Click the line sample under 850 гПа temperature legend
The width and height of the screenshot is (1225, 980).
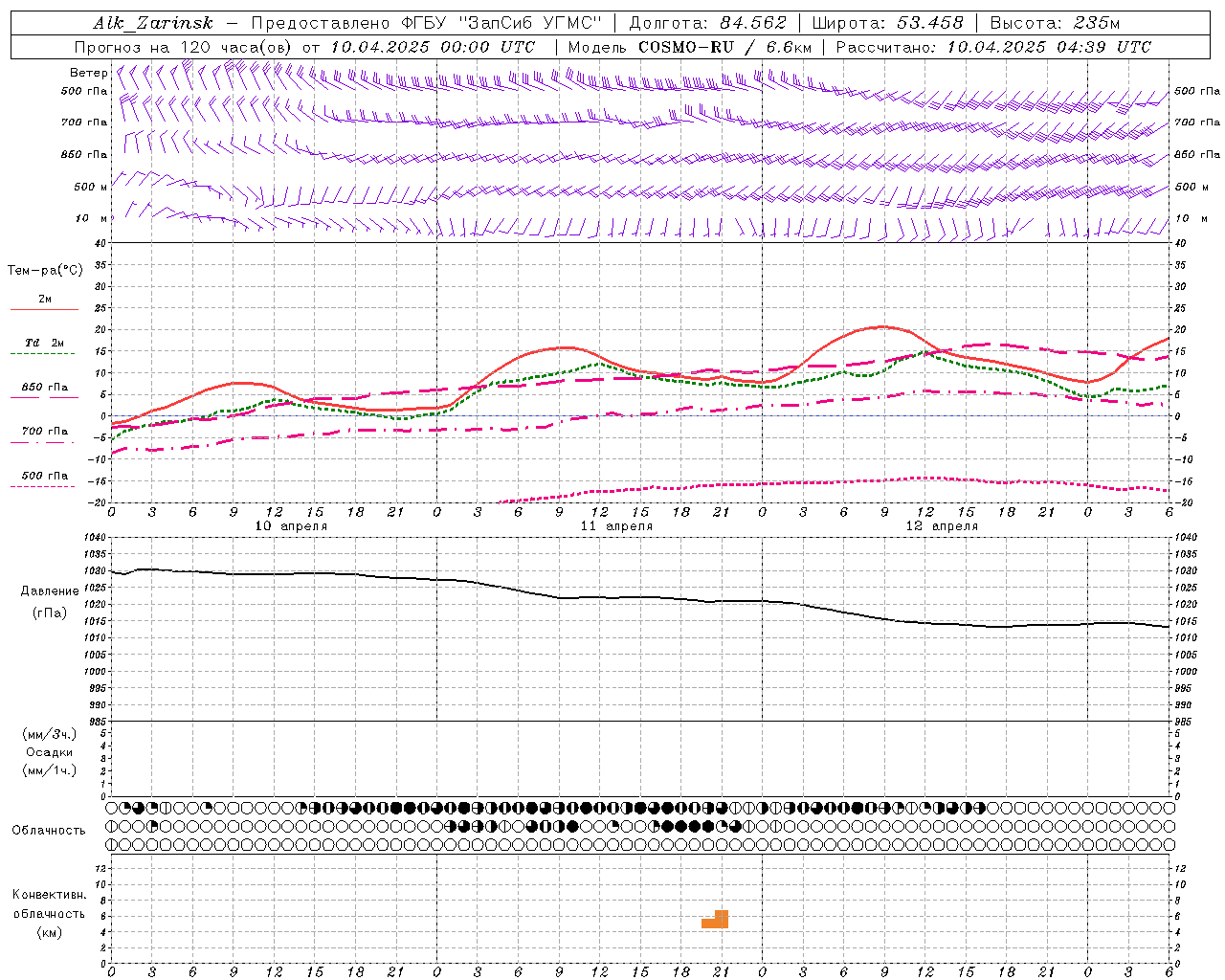[x=44, y=398]
